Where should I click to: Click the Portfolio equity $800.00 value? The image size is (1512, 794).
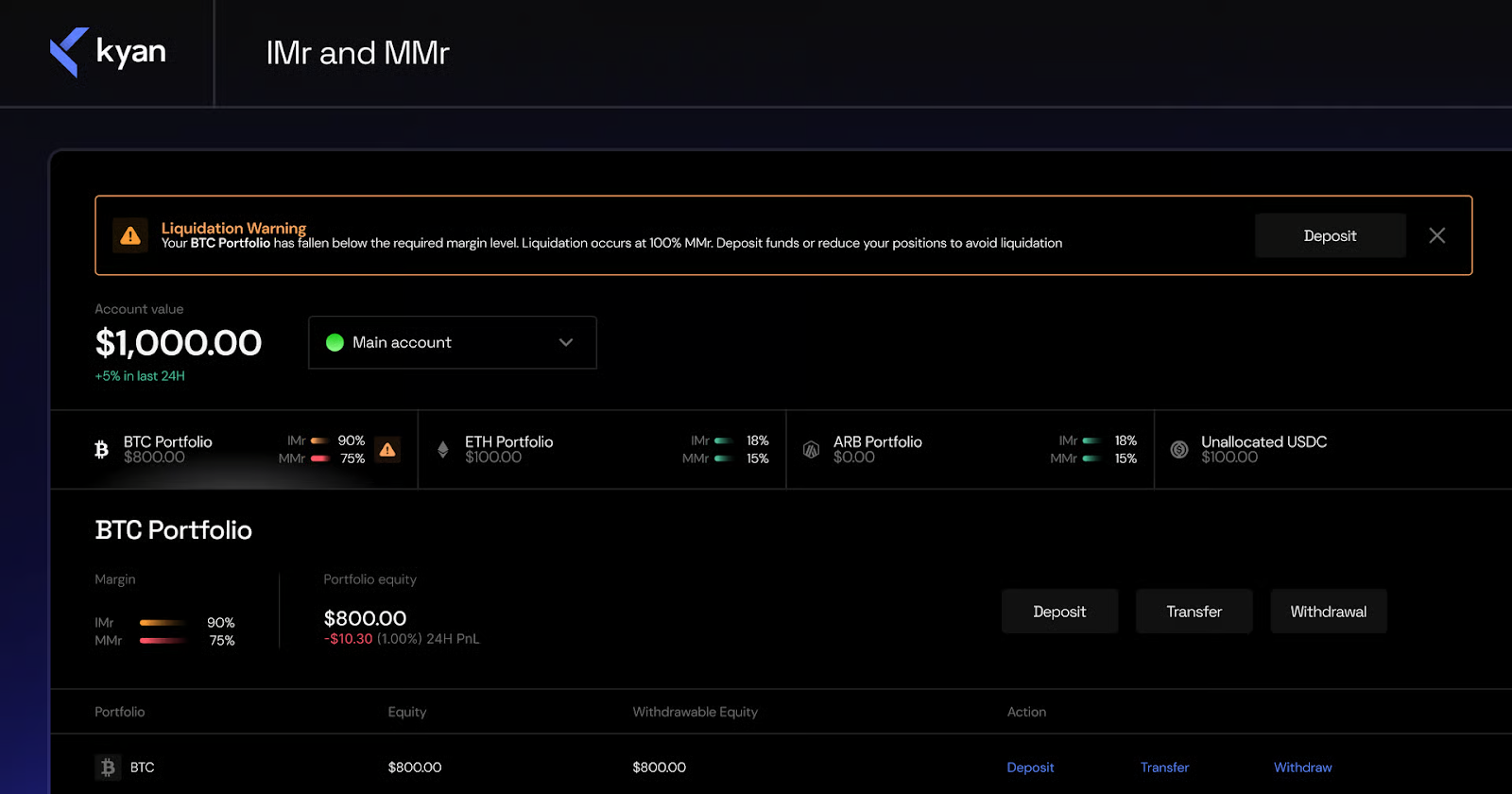[365, 618]
